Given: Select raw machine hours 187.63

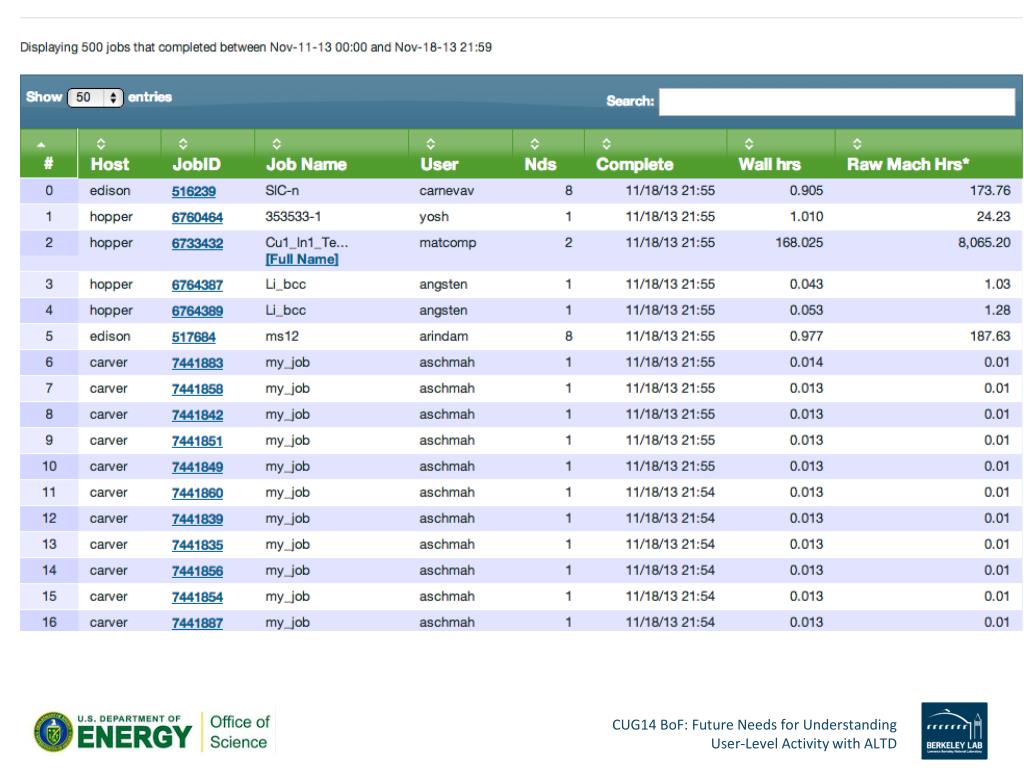Looking at the screenshot, I should point(990,336).
